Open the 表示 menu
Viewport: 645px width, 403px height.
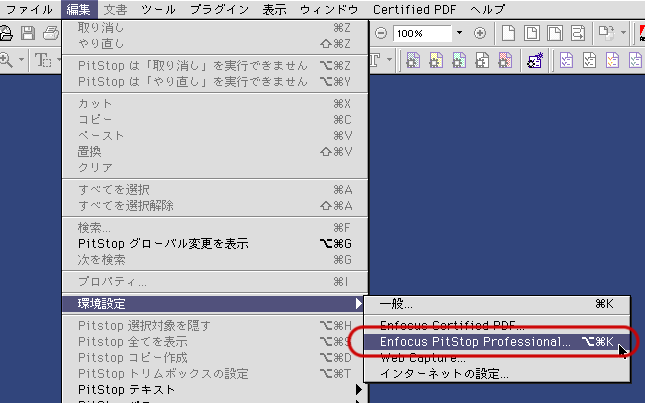coord(274,9)
